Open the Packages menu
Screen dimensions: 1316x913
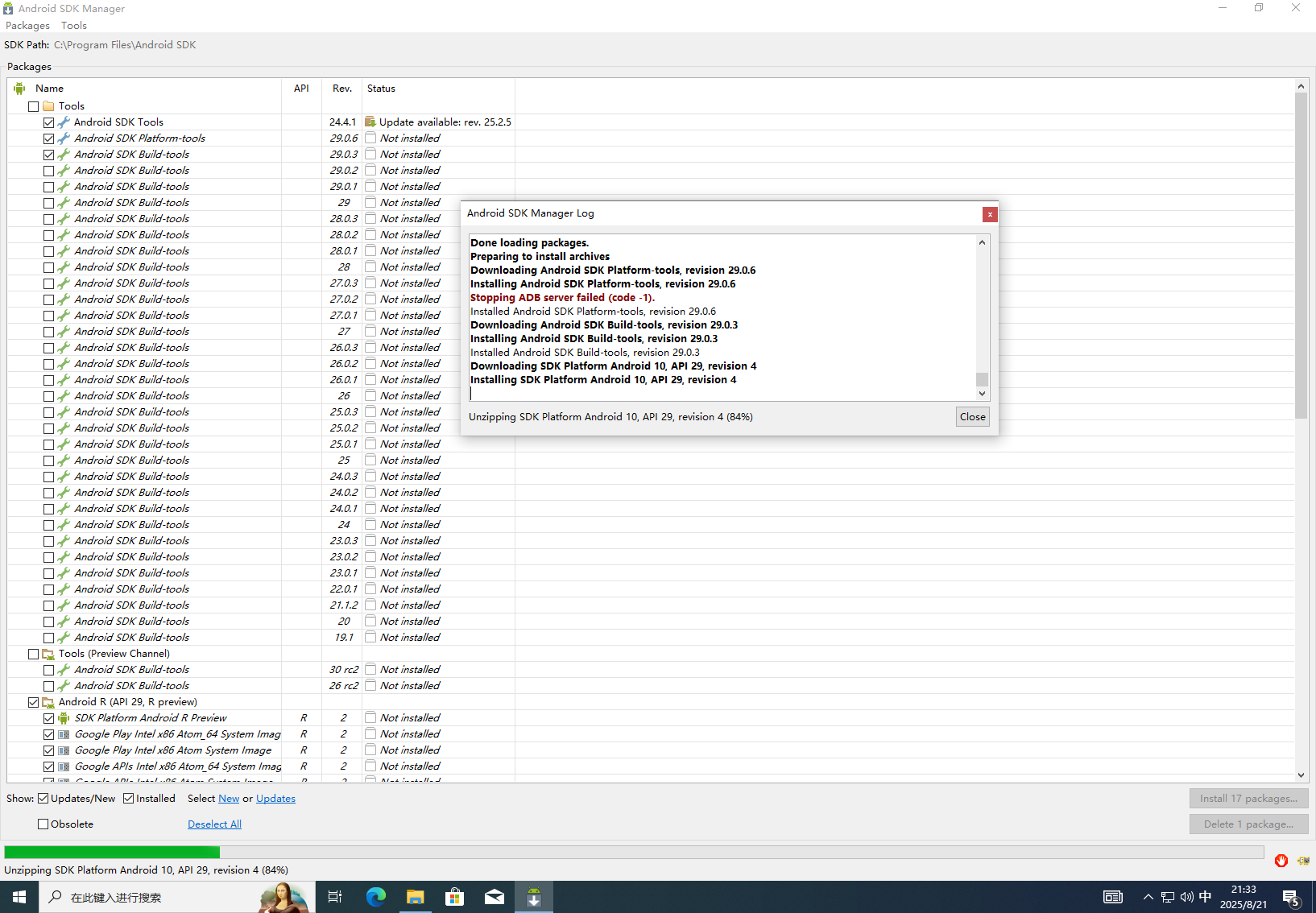pos(27,25)
